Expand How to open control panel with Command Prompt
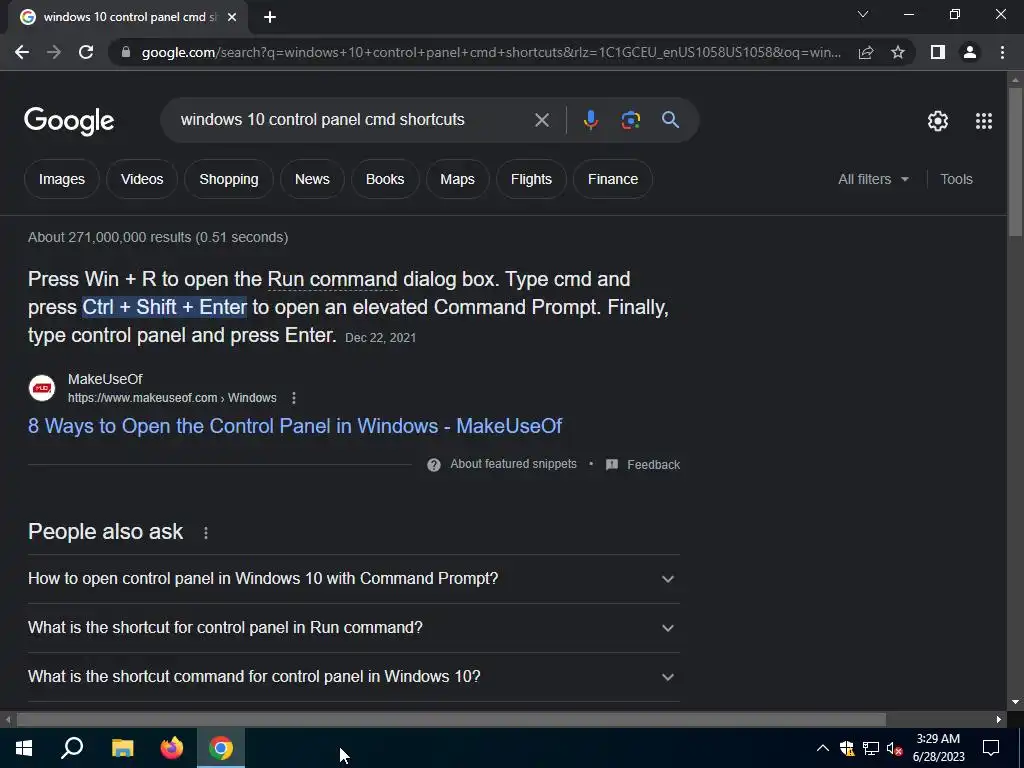1024x768 pixels. point(354,579)
